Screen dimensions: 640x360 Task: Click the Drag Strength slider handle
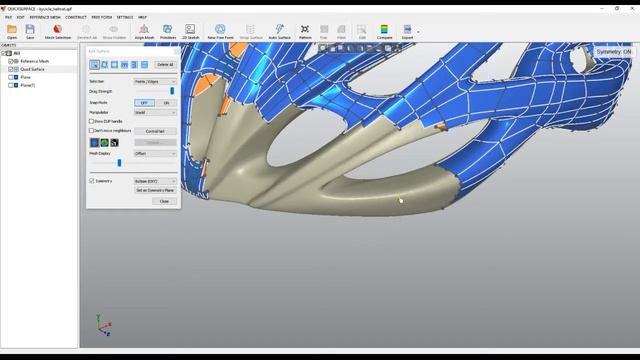point(172,91)
